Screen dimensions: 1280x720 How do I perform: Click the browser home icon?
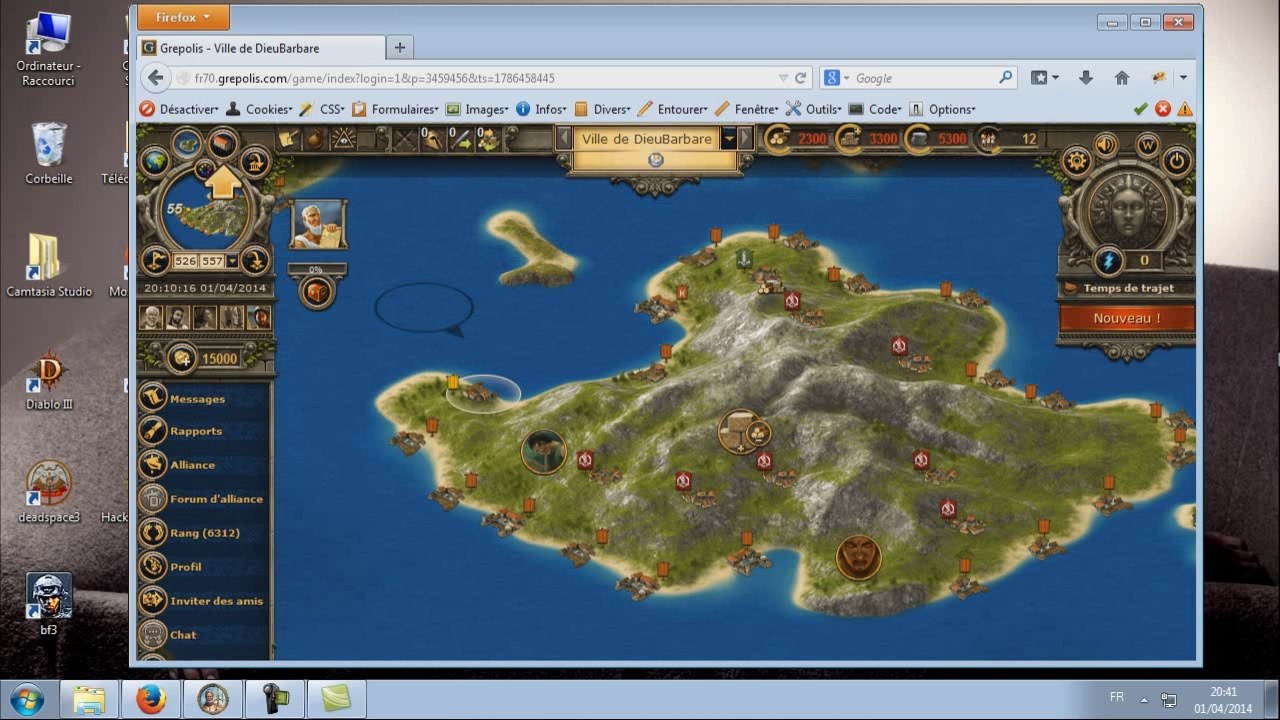click(x=1121, y=78)
